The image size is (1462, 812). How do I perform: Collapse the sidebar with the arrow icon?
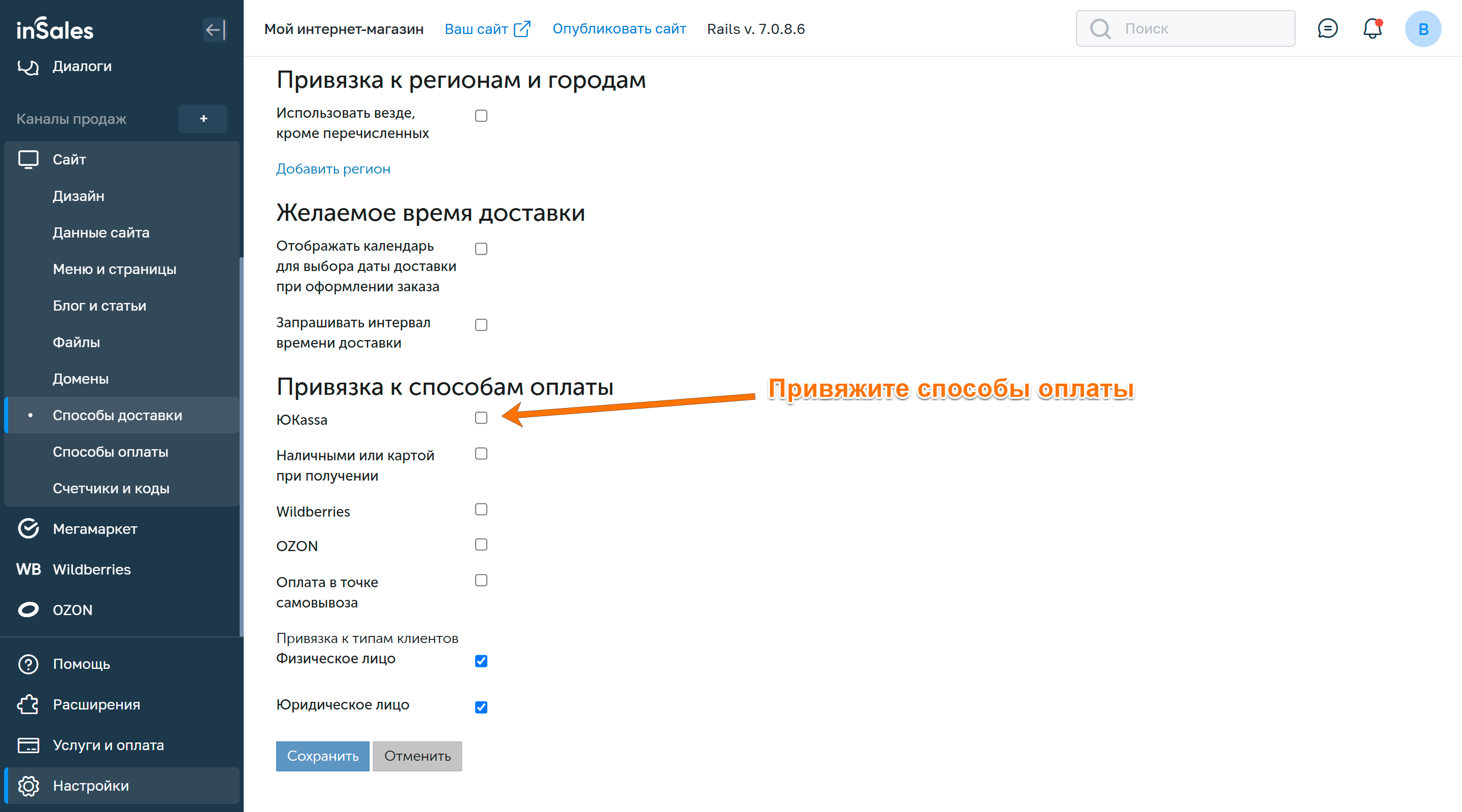[x=215, y=29]
